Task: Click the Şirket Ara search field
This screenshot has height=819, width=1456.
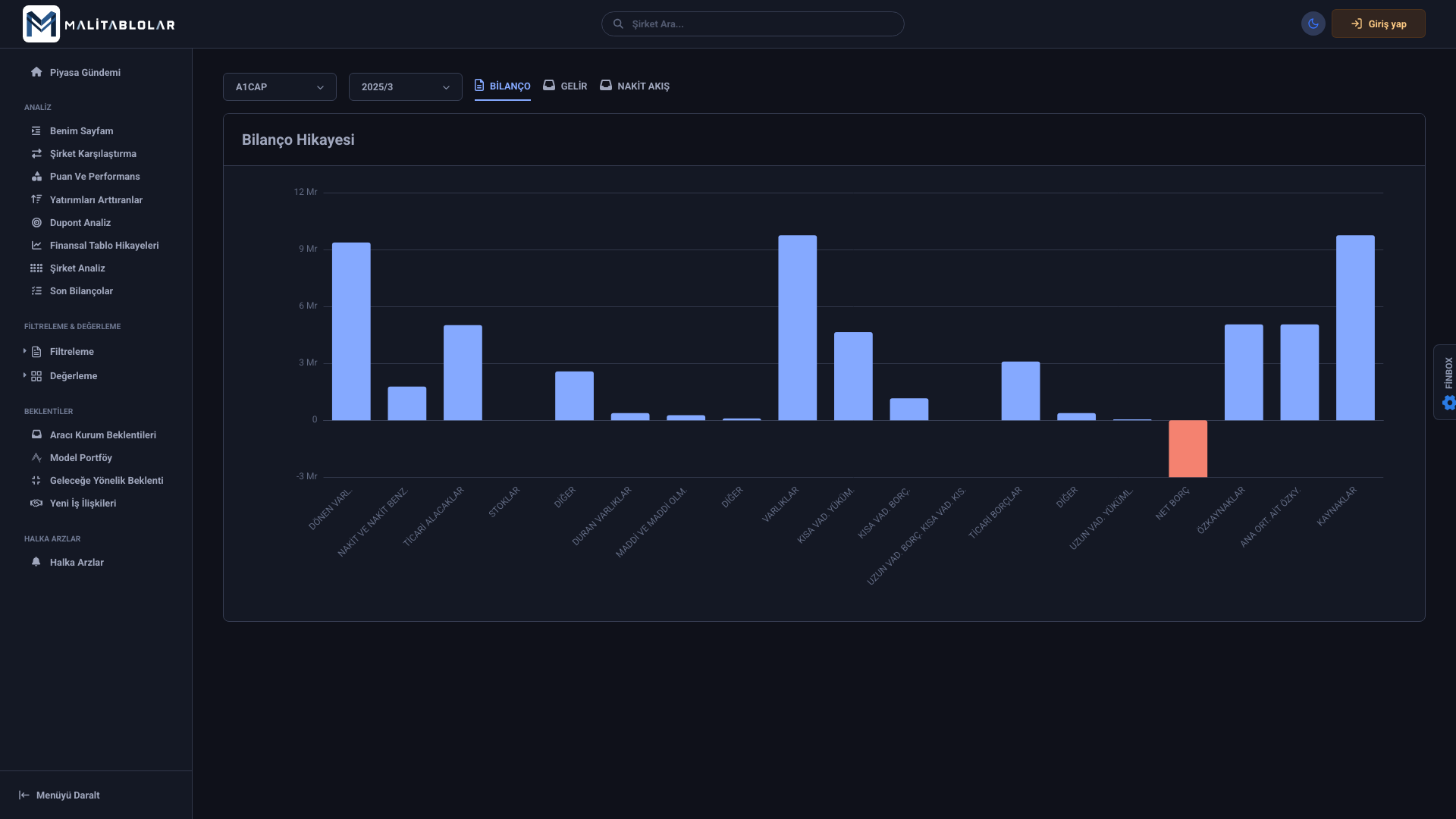Action: [x=752, y=24]
